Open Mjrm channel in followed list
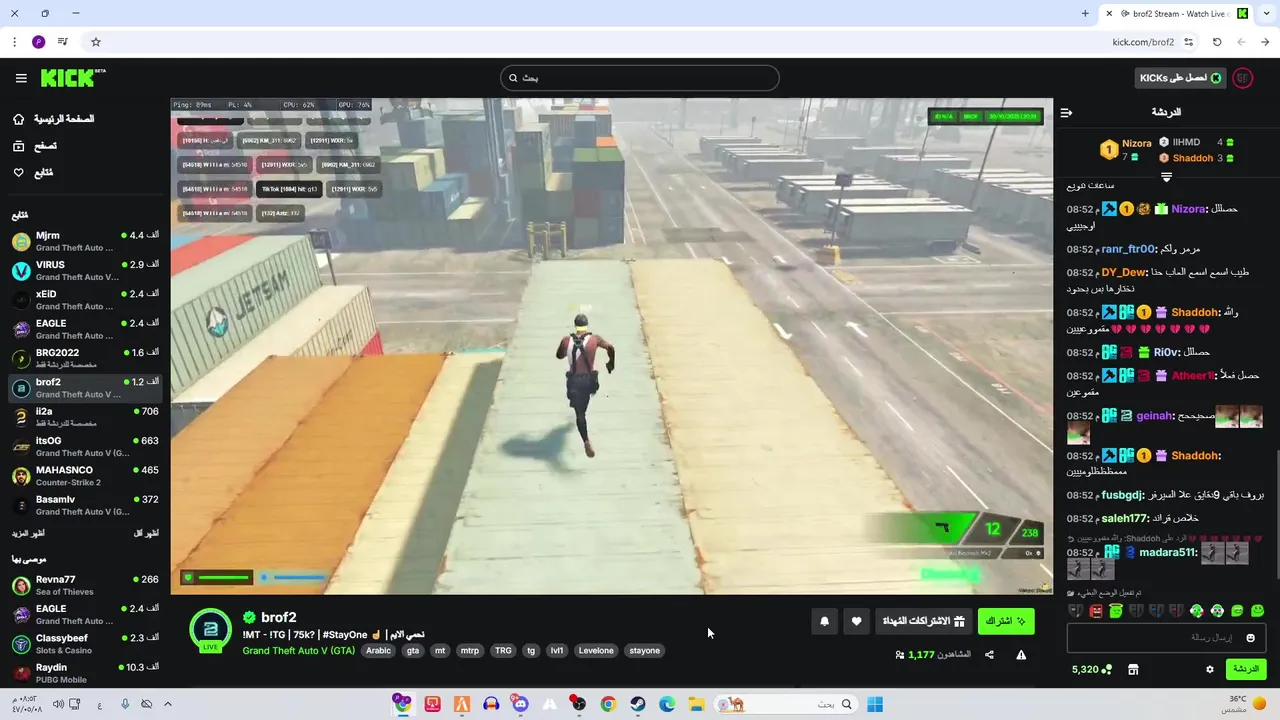The height and width of the screenshot is (720, 1280). coord(85,241)
